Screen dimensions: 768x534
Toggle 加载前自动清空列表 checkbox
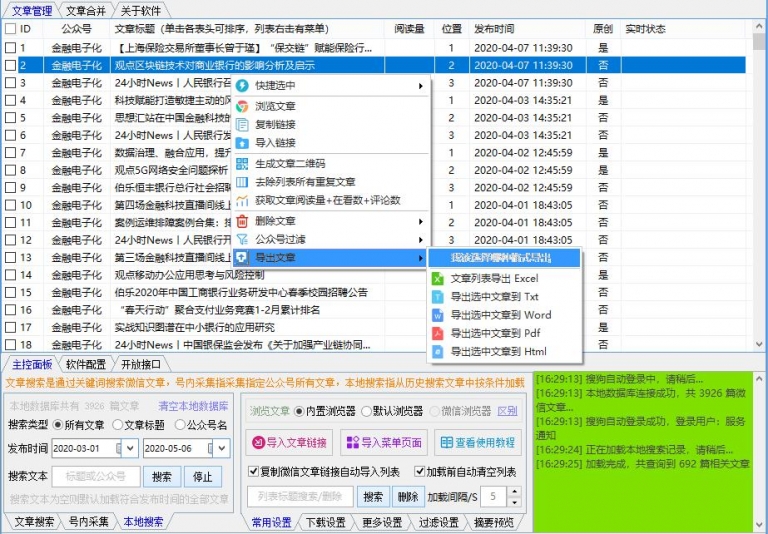pyautogui.click(x=419, y=472)
